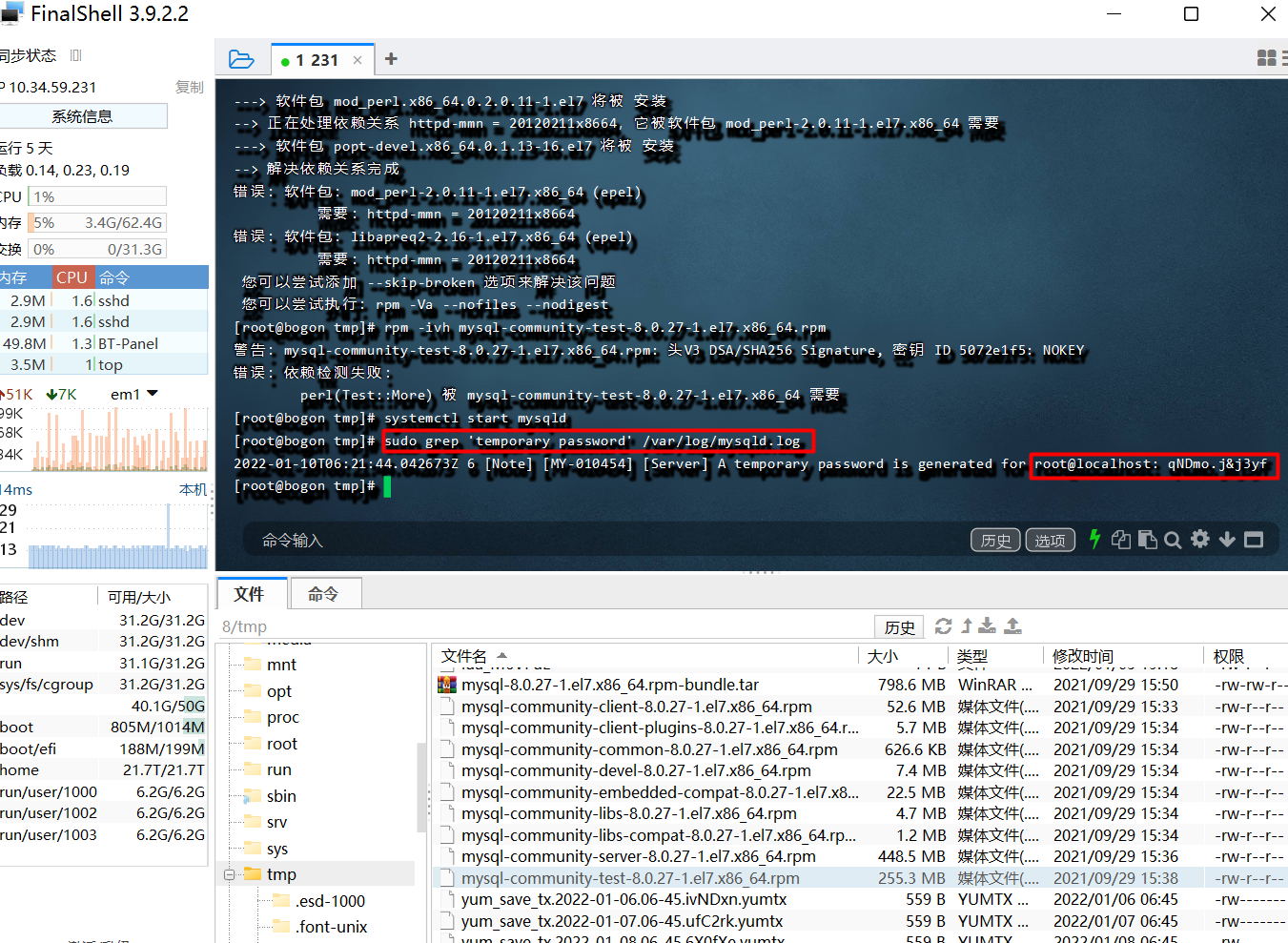Select the root folder in tree

point(281,744)
